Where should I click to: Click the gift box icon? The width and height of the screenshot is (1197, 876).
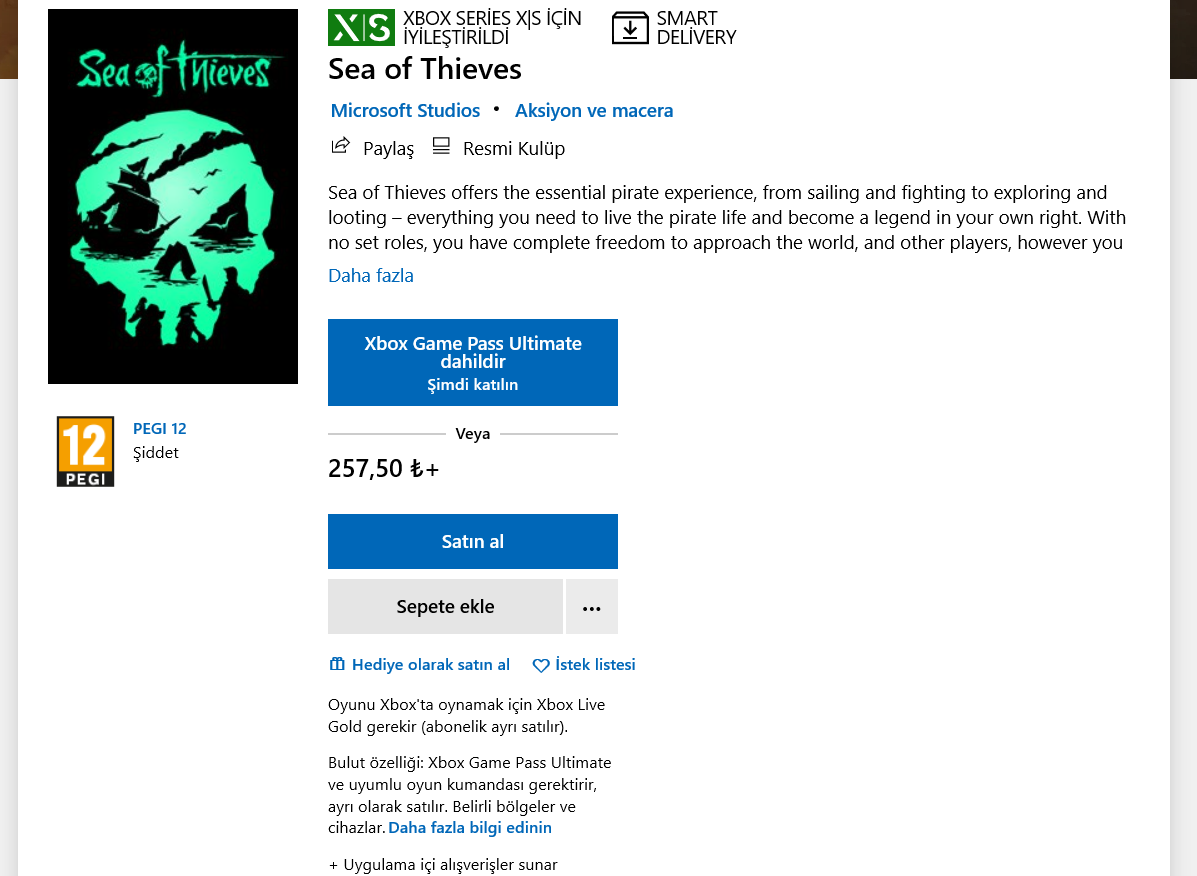(x=337, y=665)
